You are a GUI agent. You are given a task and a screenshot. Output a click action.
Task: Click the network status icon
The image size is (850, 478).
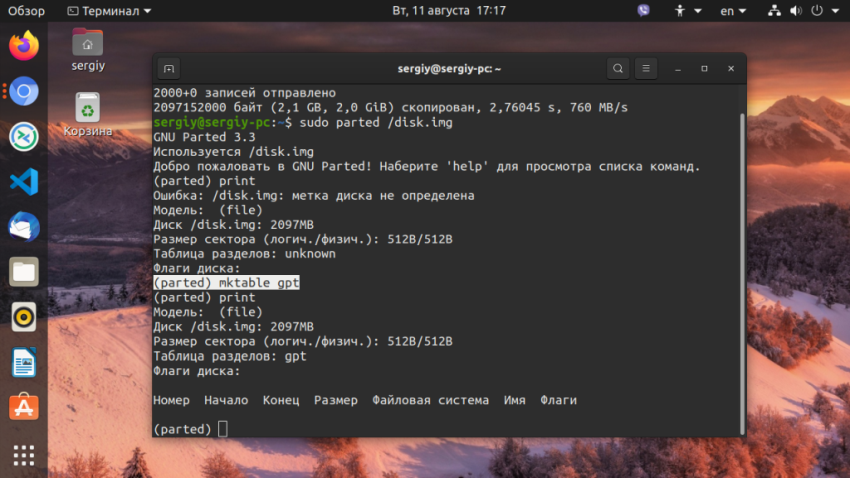coord(774,10)
